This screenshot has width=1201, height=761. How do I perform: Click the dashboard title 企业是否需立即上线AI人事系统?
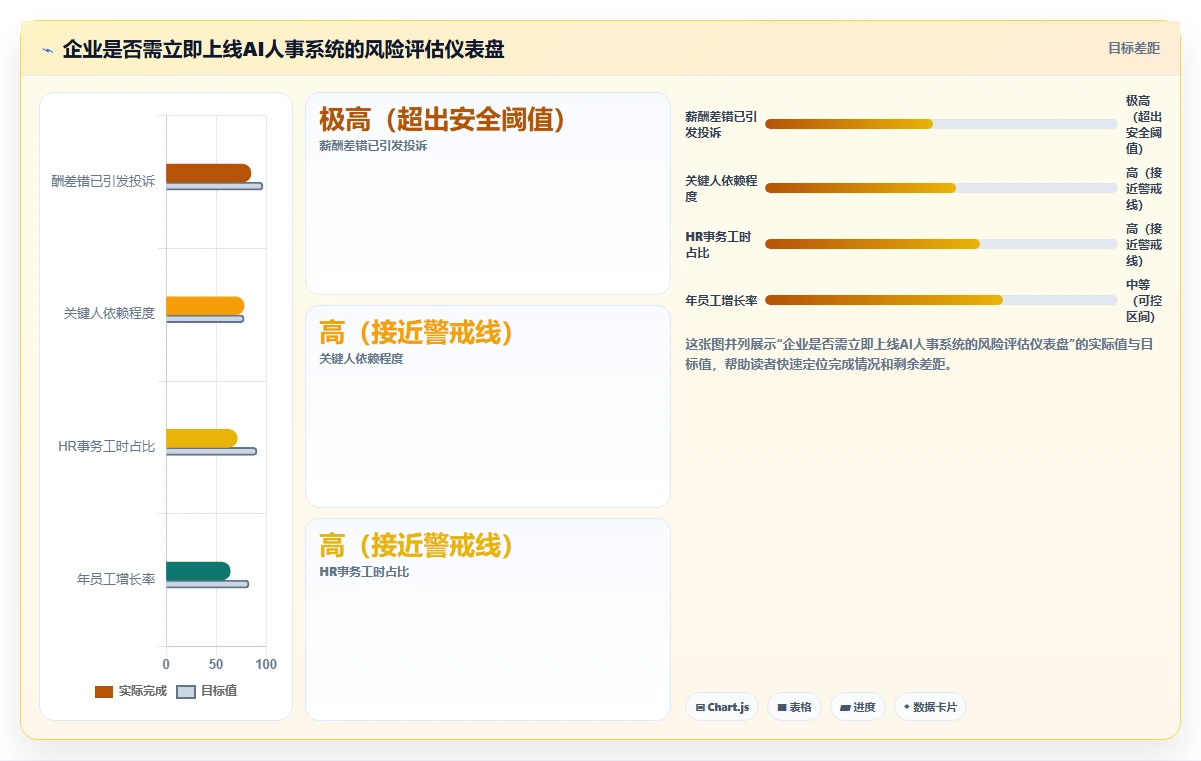click(283, 49)
